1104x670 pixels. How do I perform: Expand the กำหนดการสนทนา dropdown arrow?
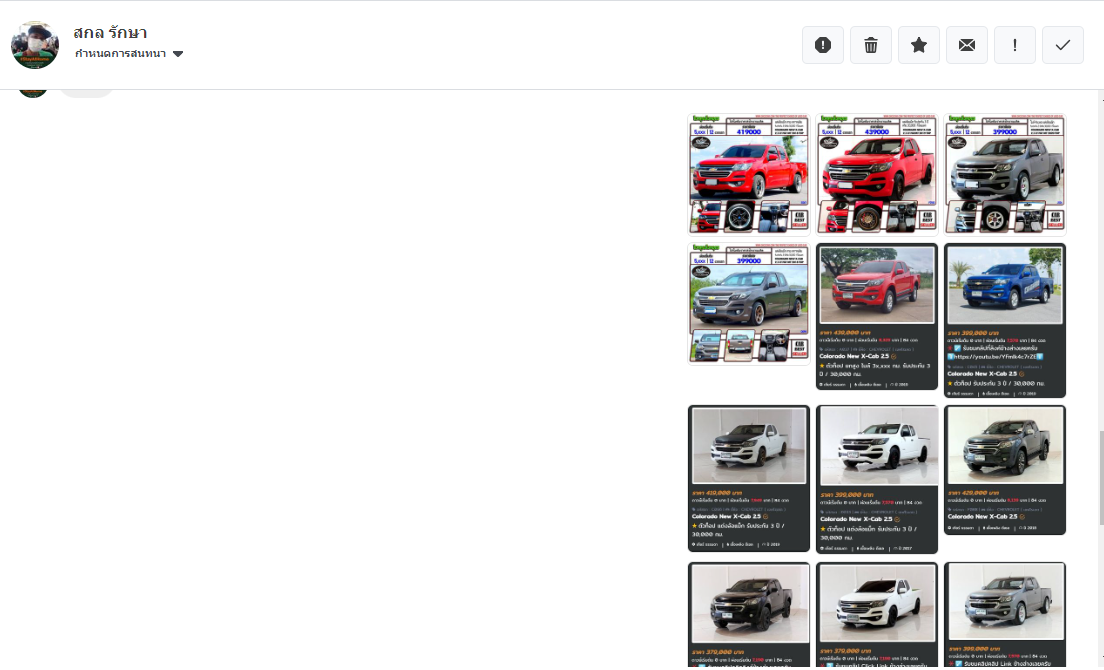coord(178,54)
